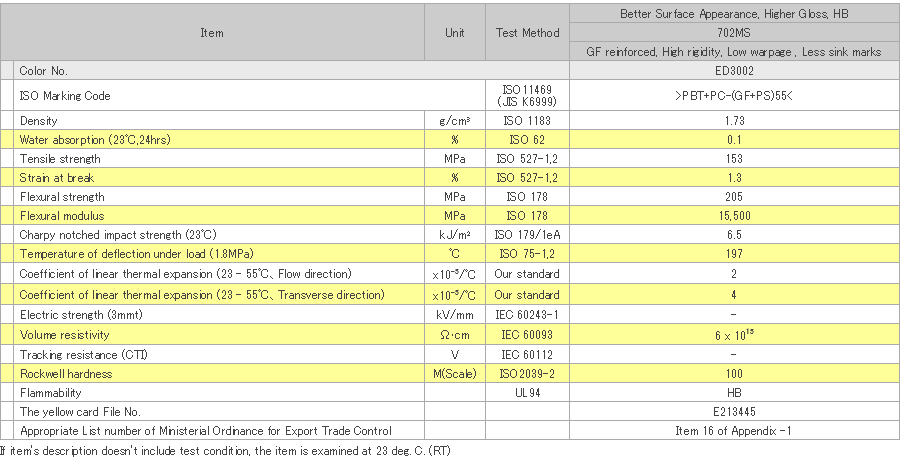This screenshot has height=461, width=903.
Task: Select the Rockwell hardness value 100
Action: pyautogui.click(x=734, y=373)
